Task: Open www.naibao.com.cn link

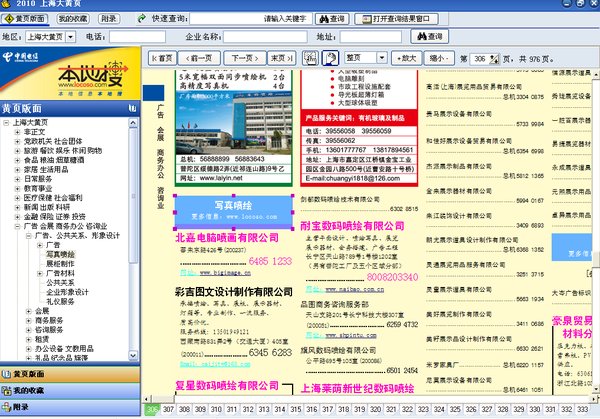Action: point(355,290)
